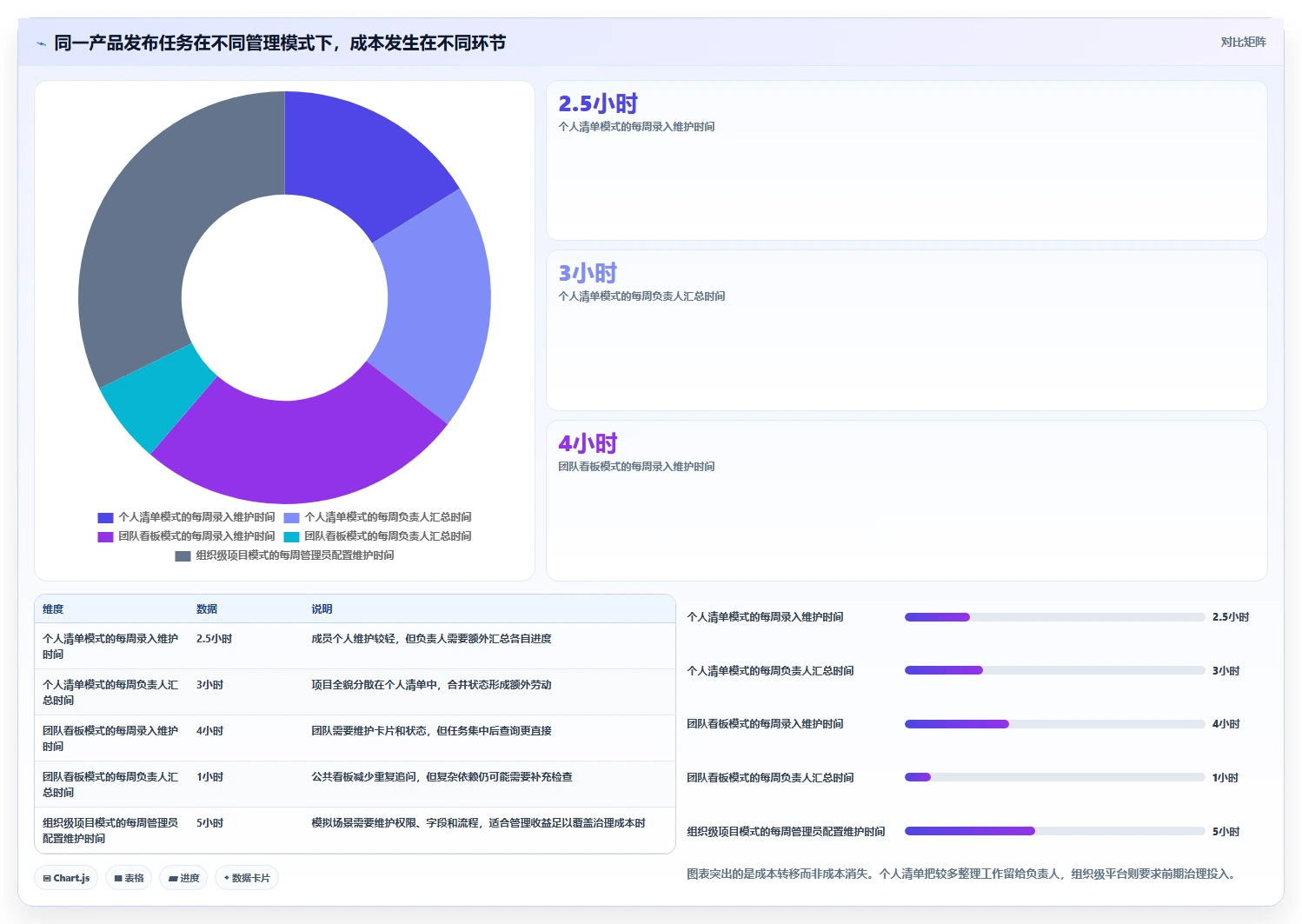The image size is (1302, 924).
Task: Click table cell 2.5小时
Action: [214, 639]
